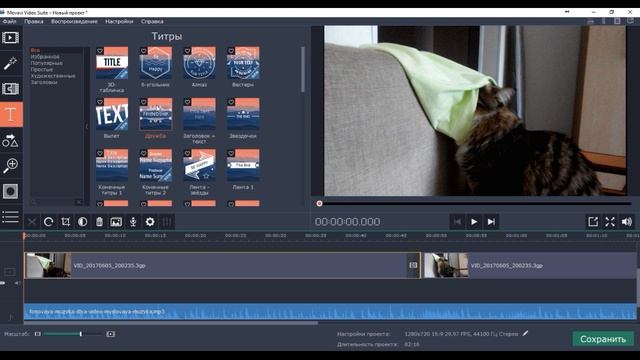Switch preview to fullscreen
Screen dimensions: 640x360
pyautogui.click(x=610, y=222)
